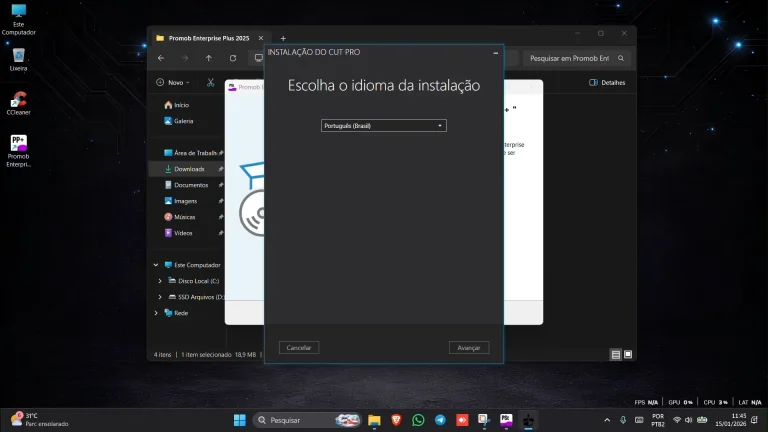Open the Wi-Fi network tray icon
Image resolution: width=768 pixels, height=432 pixels.
pyautogui.click(x=677, y=420)
